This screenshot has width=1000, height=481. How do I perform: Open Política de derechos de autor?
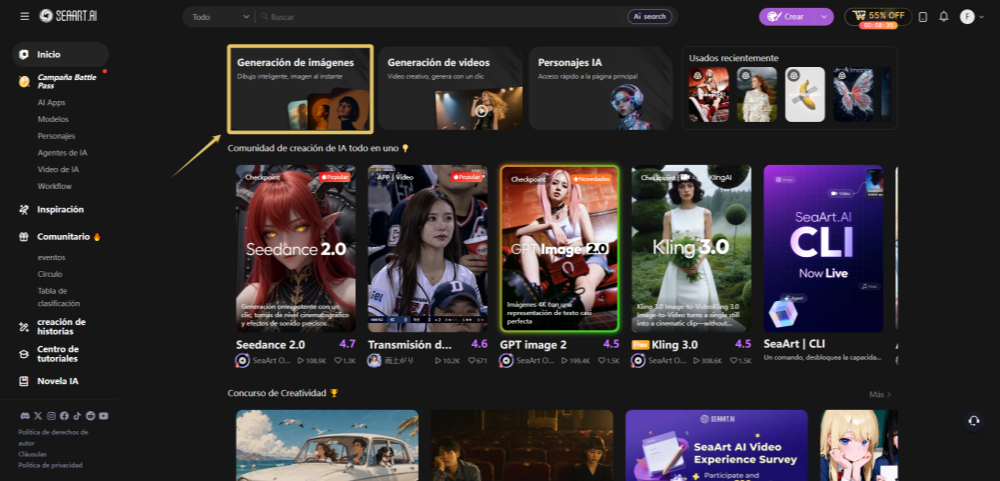tap(54, 438)
